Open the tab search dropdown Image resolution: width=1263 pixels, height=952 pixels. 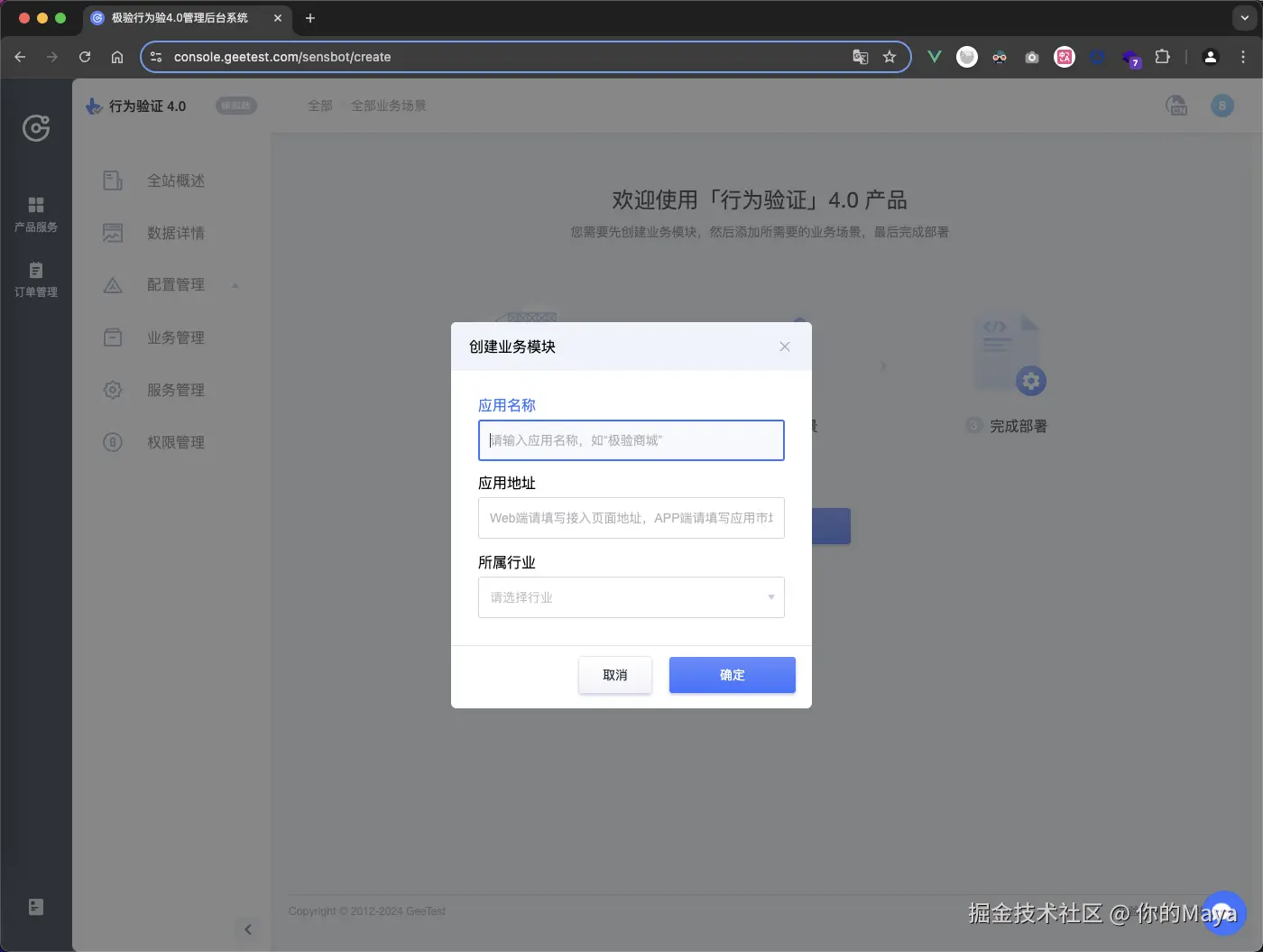[x=1244, y=18]
